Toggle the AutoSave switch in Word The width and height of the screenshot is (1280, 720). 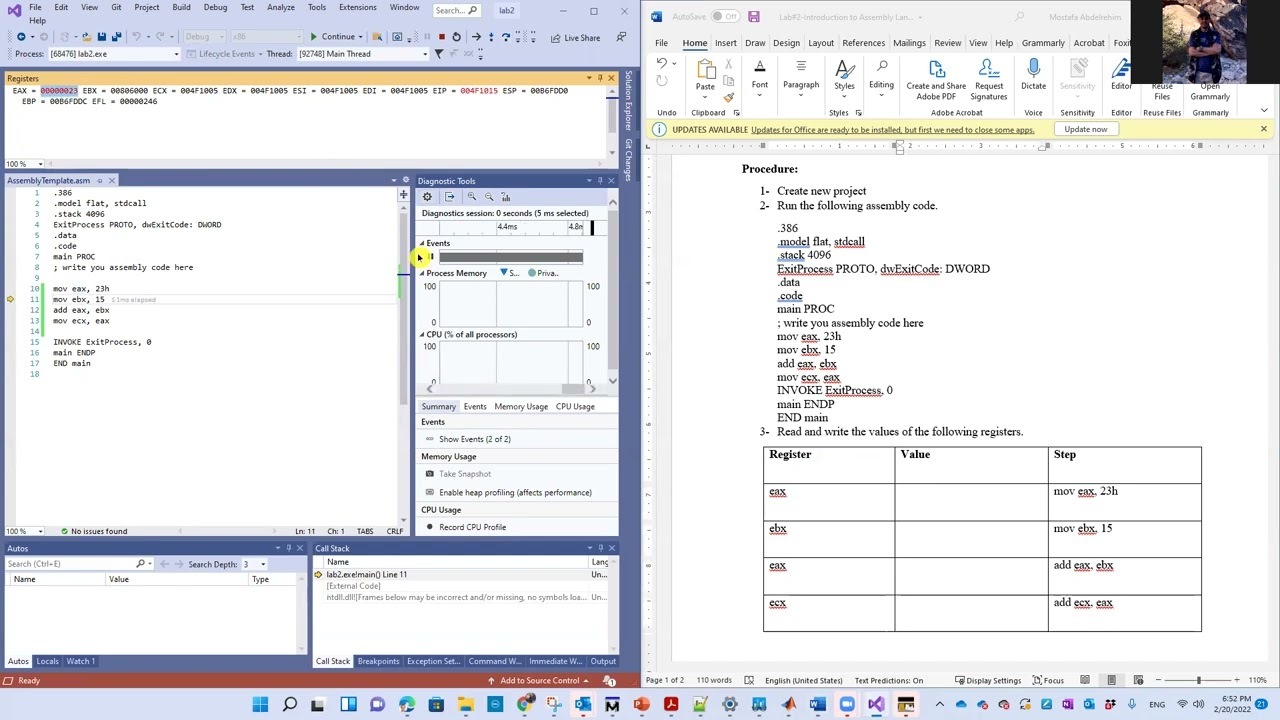click(x=727, y=17)
